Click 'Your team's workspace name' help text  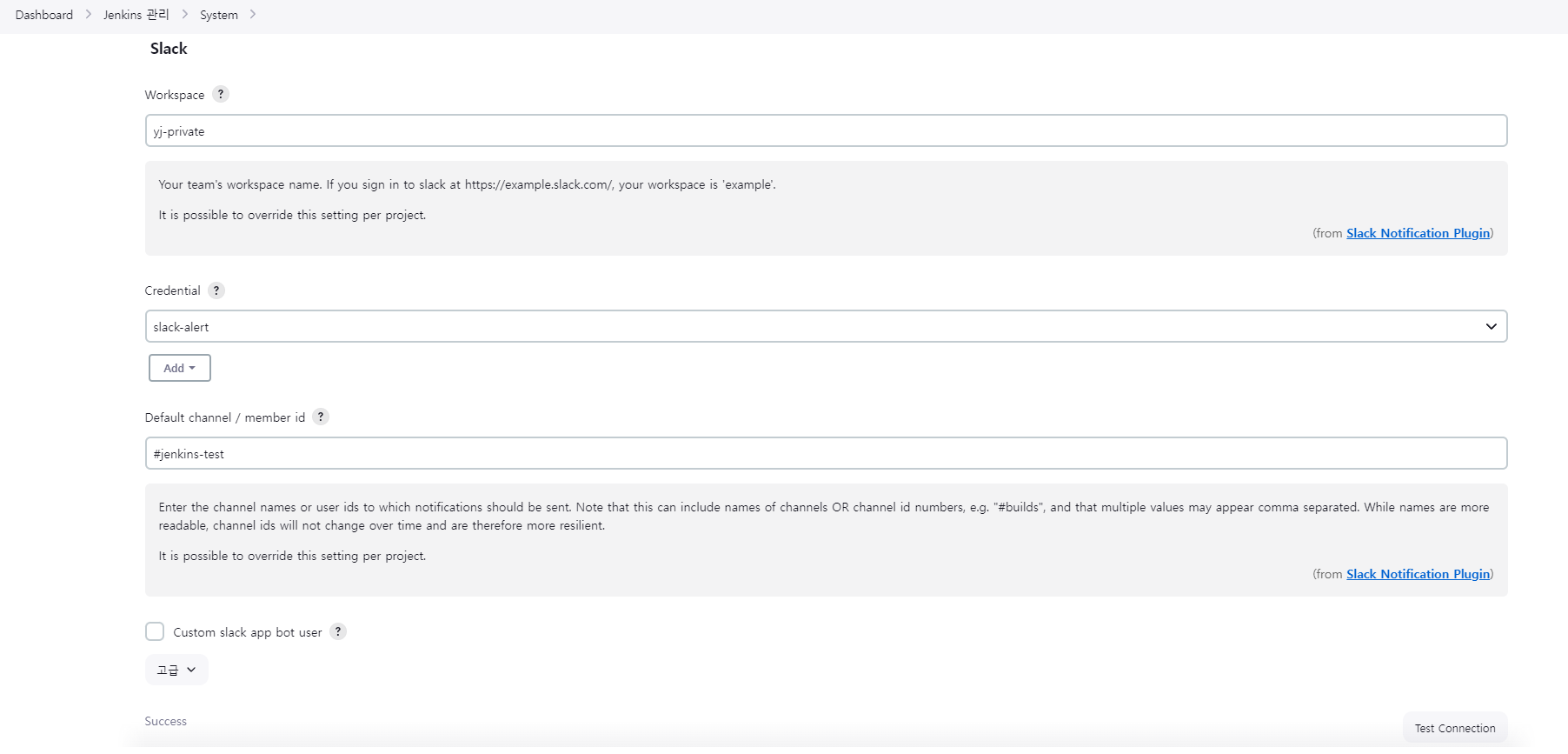pyautogui.click(x=467, y=184)
